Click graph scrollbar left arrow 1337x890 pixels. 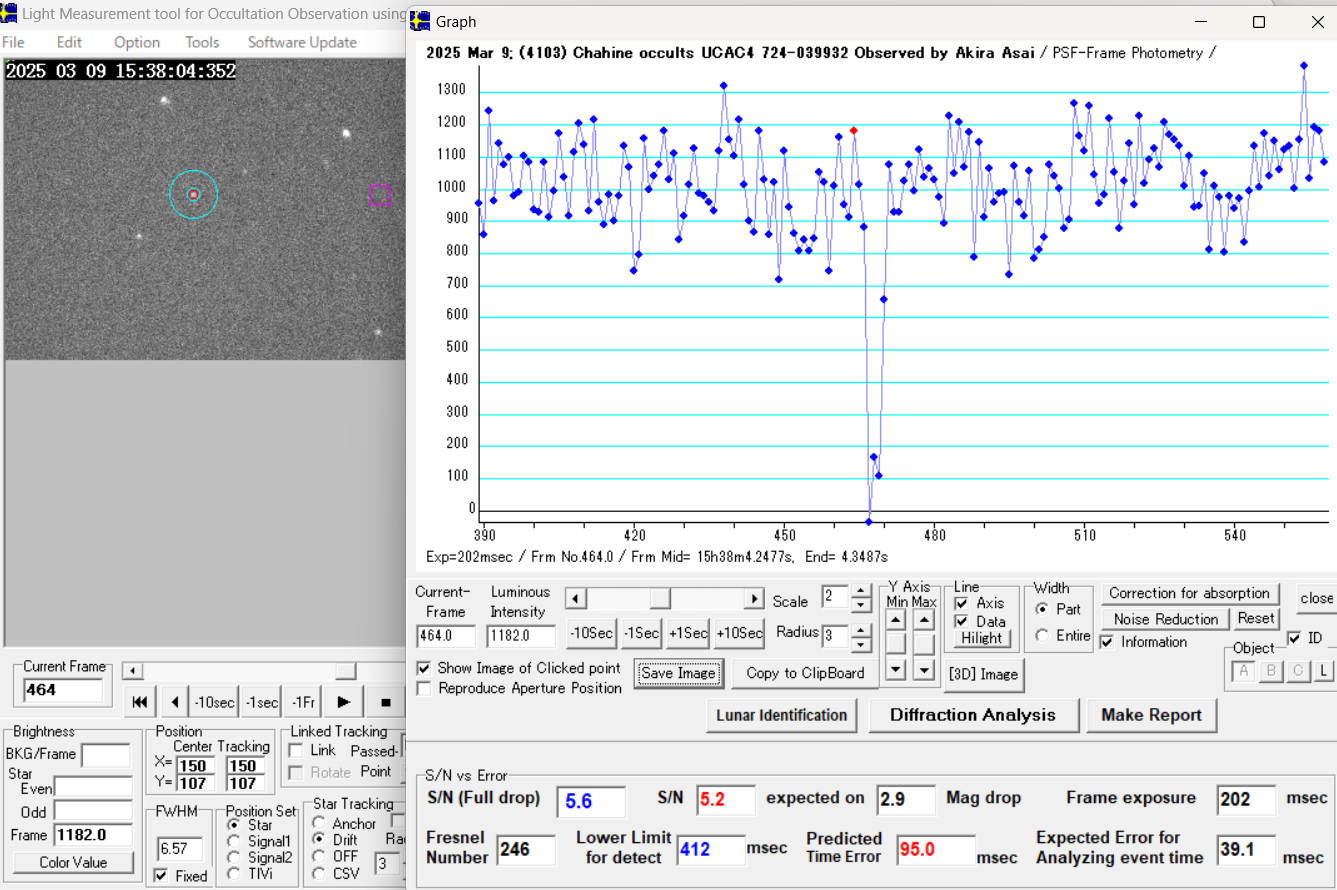[575, 599]
